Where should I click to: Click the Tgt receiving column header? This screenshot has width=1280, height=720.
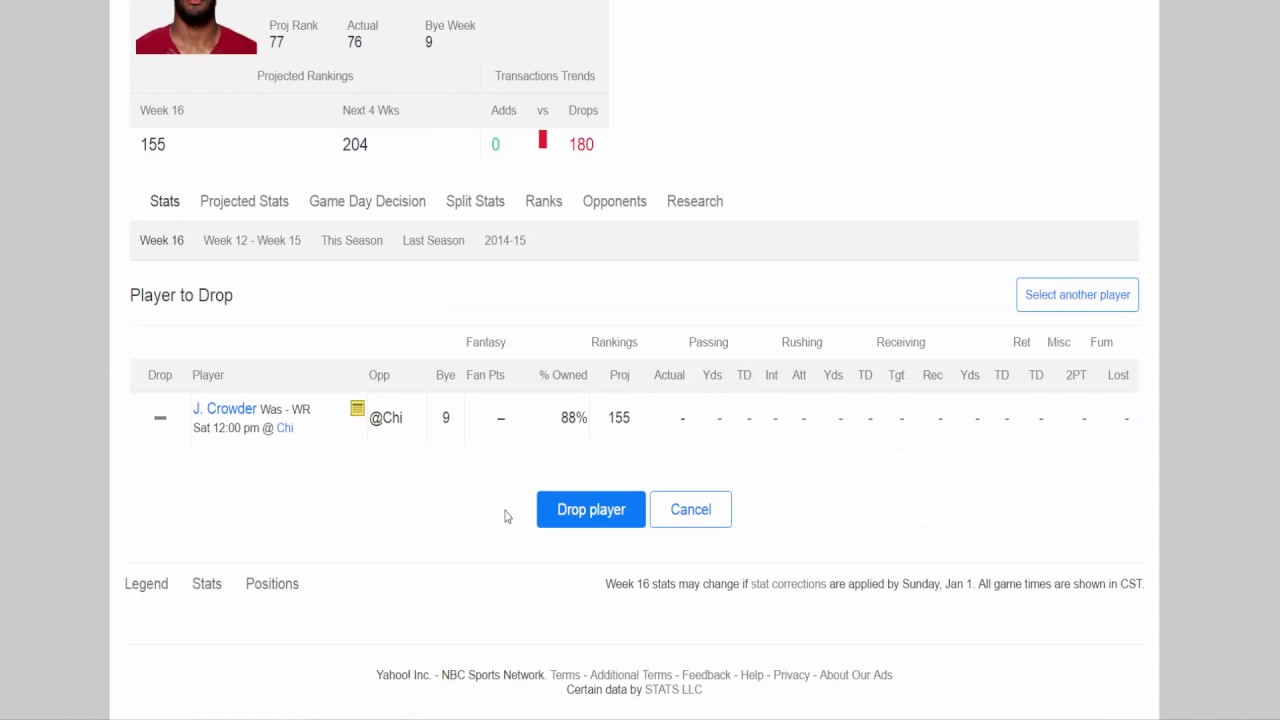[x=896, y=375]
